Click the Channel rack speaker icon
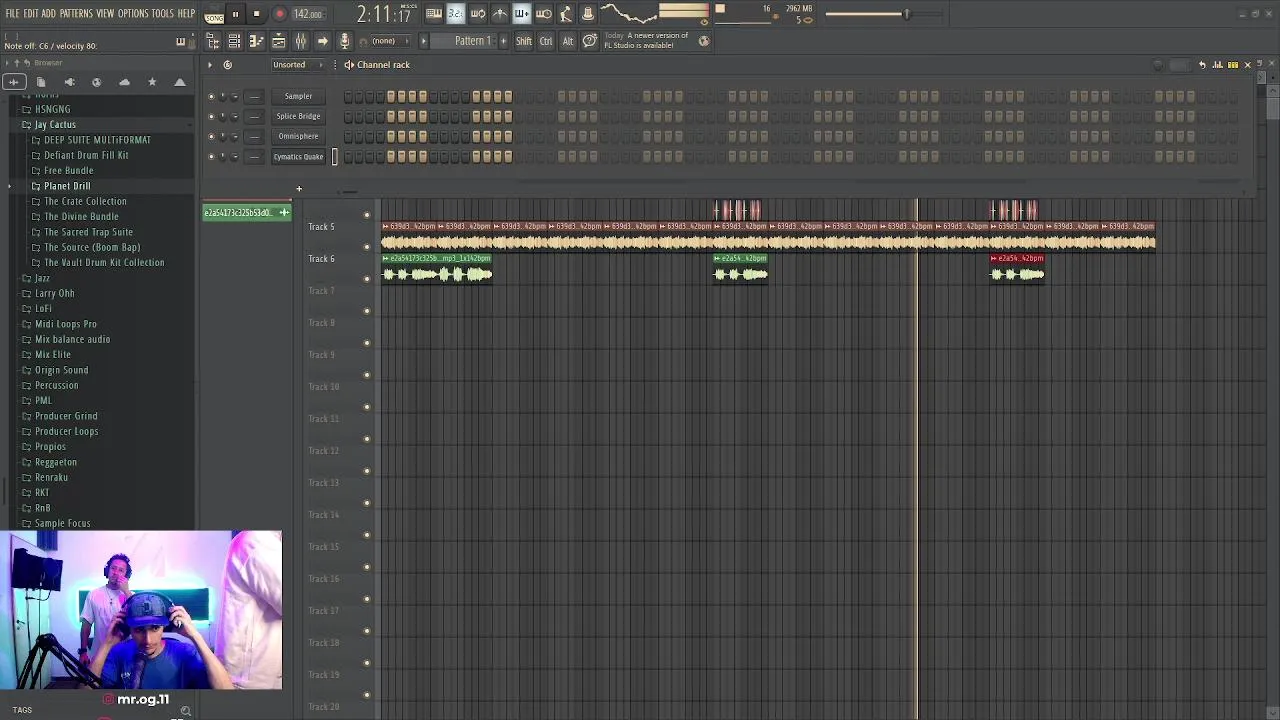 pyautogui.click(x=349, y=65)
